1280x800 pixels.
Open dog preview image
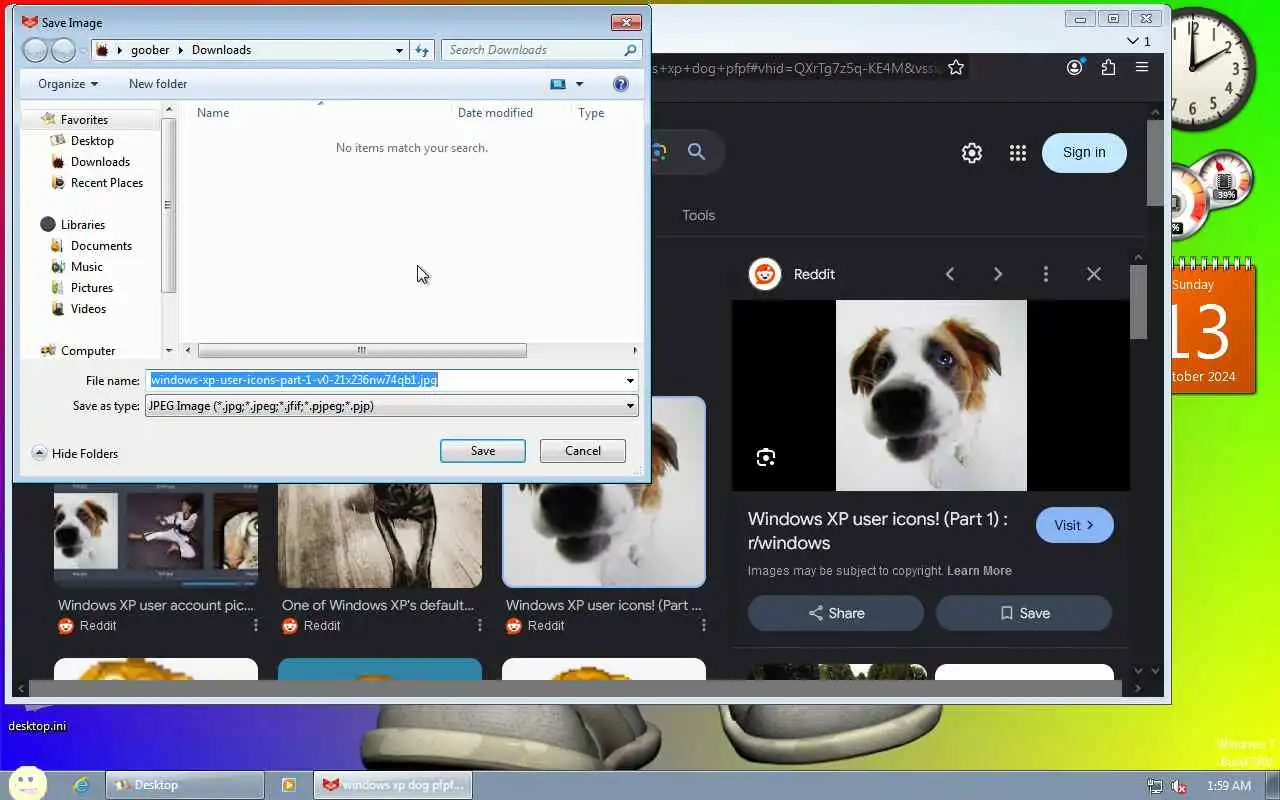pos(931,395)
